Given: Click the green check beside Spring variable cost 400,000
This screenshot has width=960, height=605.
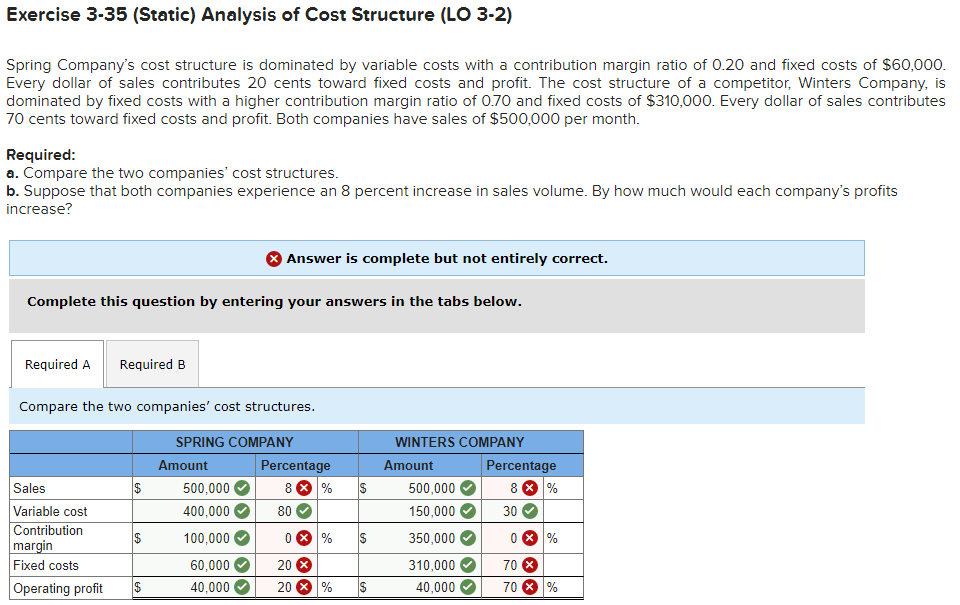Looking at the screenshot, I should click(x=240, y=511).
